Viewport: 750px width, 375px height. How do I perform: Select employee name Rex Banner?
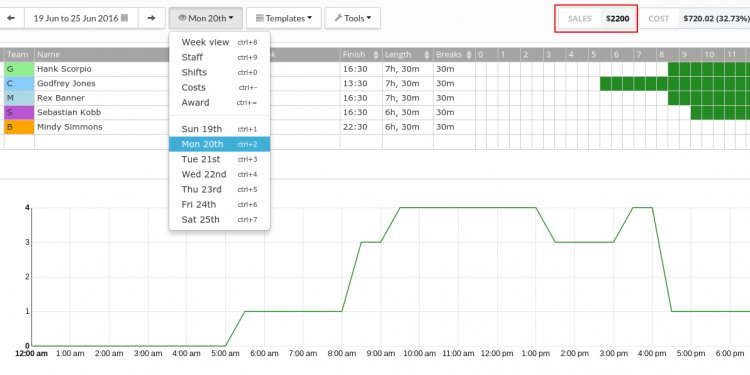click(x=61, y=98)
